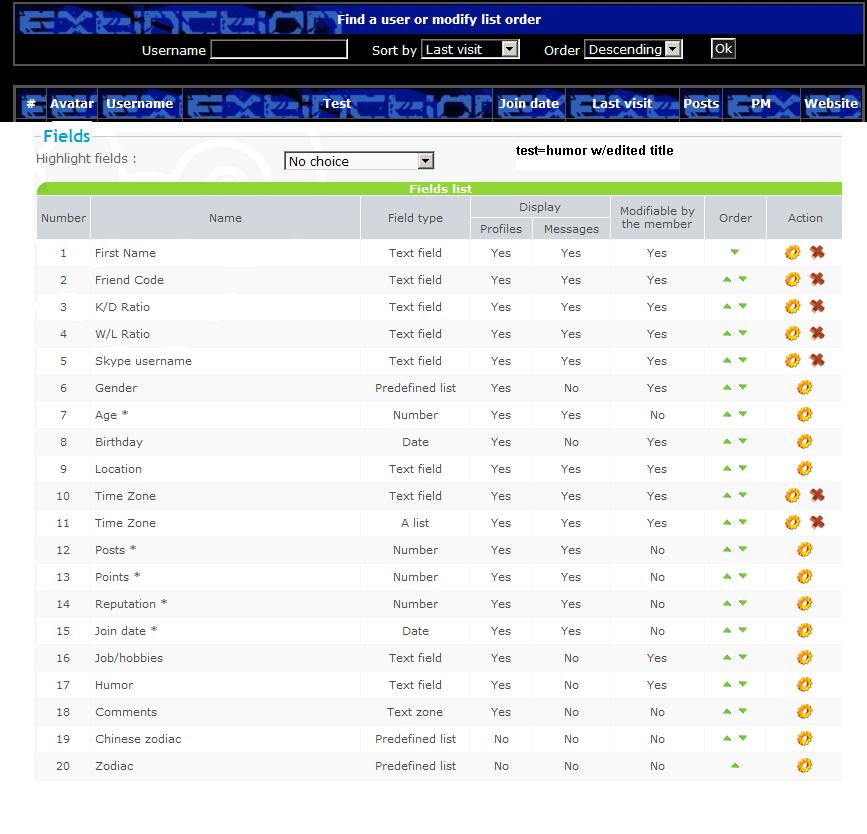Click the Posts column header
The width and height of the screenshot is (867, 834).
point(701,103)
